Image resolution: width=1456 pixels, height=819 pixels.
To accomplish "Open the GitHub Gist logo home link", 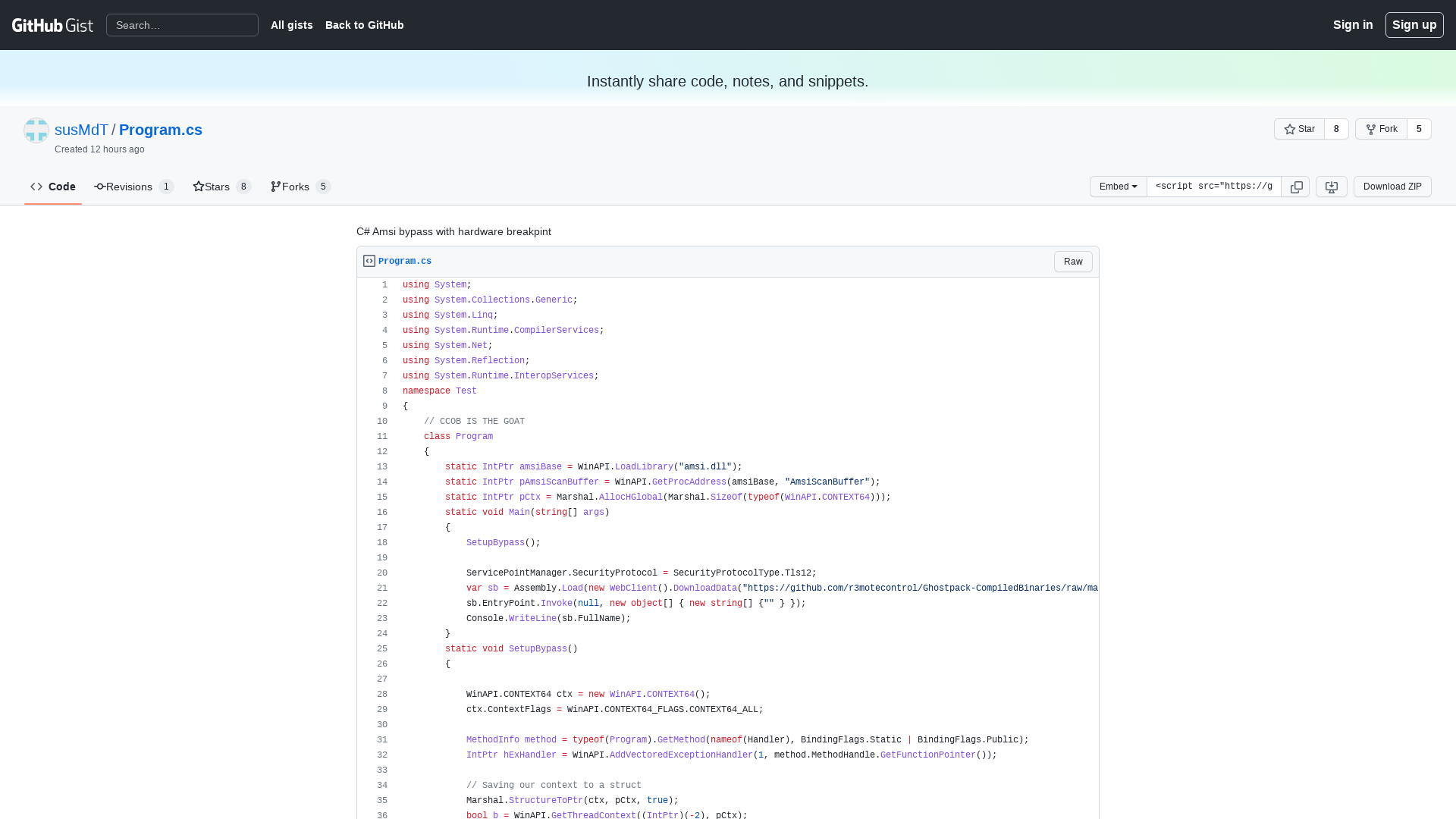I will tap(52, 25).
